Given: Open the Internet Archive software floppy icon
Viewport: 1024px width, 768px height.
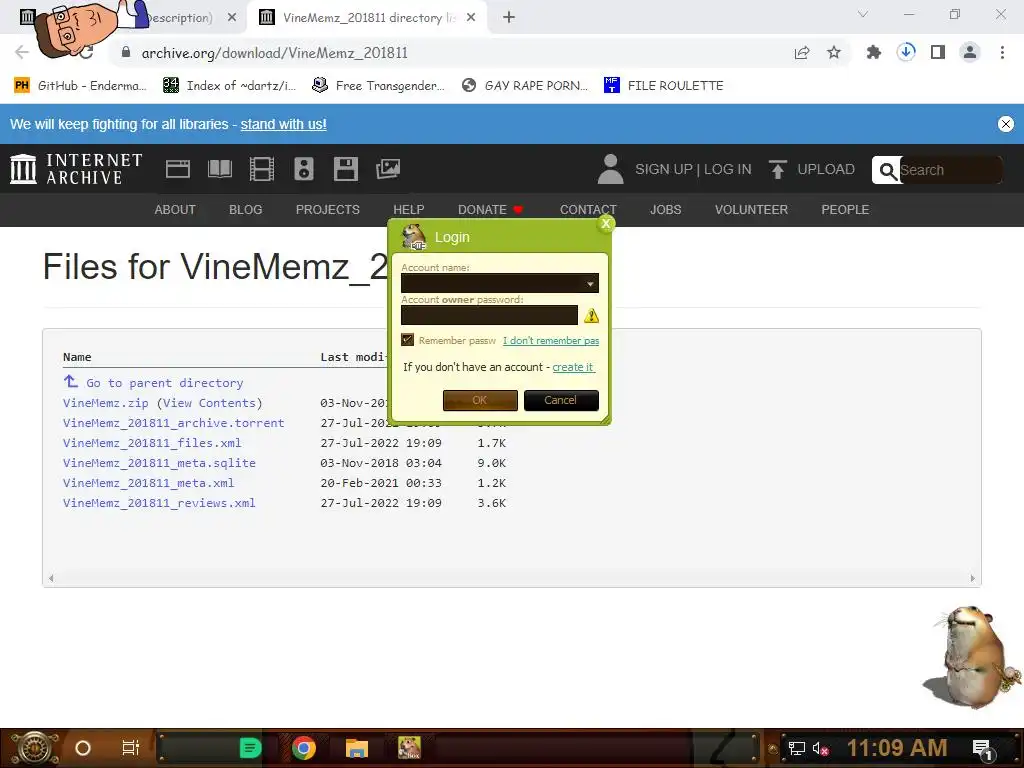Looking at the screenshot, I should (x=345, y=169).
